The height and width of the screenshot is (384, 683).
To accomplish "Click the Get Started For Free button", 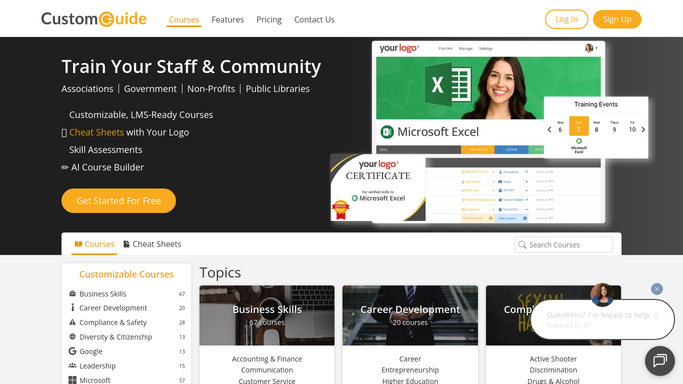I will pos(118,201).
